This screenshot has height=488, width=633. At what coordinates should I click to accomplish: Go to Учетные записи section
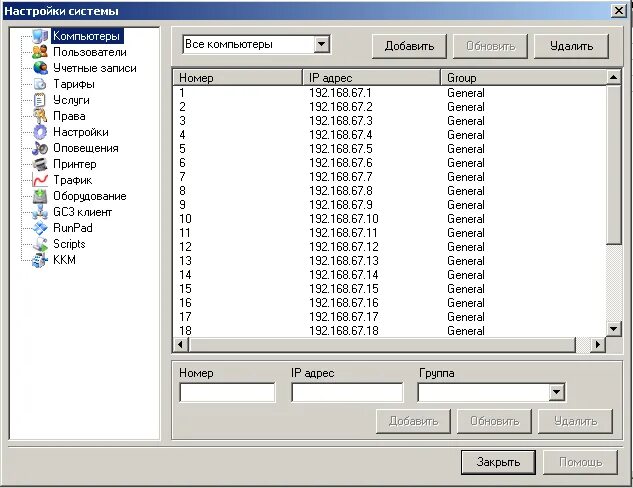pos(95,68)
